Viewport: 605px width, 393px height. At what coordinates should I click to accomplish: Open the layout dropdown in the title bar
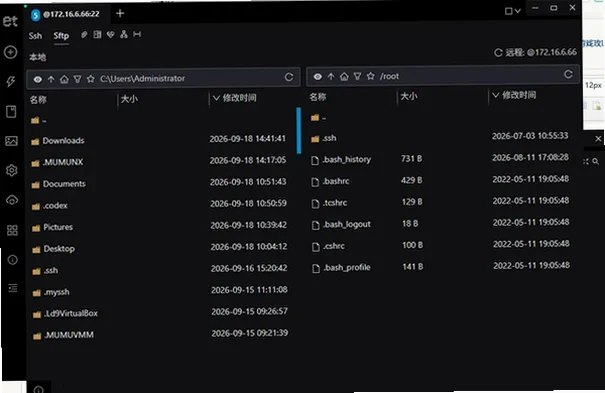point(513,11)
